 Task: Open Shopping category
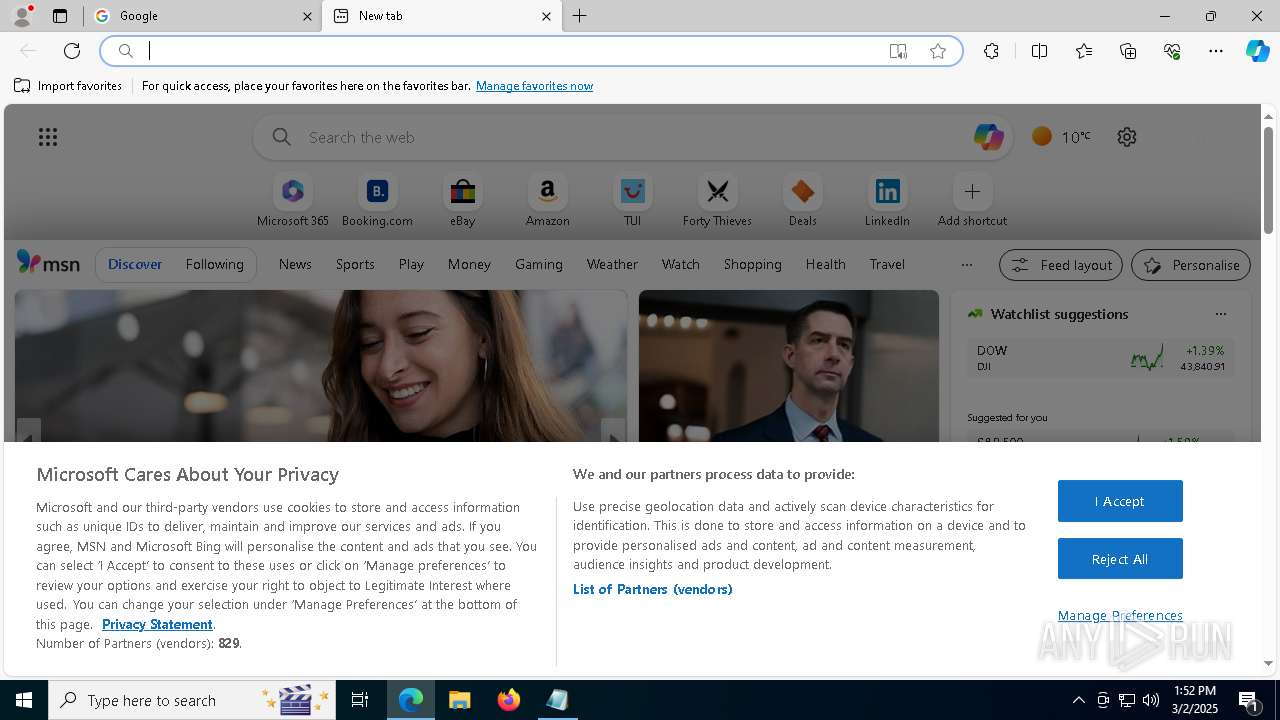pos(752,264)
